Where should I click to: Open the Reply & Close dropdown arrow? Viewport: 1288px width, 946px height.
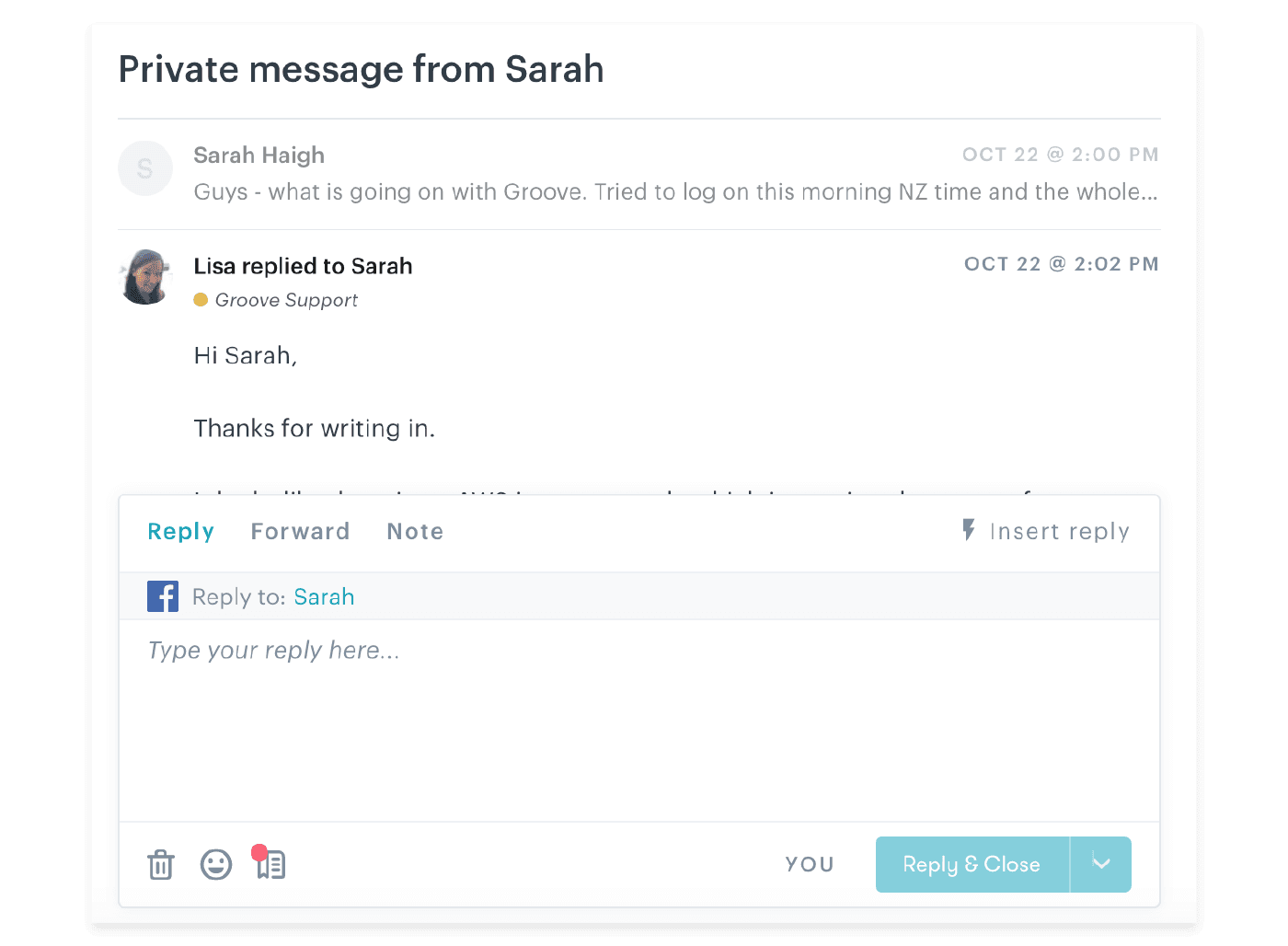[x=1100, y=864]
